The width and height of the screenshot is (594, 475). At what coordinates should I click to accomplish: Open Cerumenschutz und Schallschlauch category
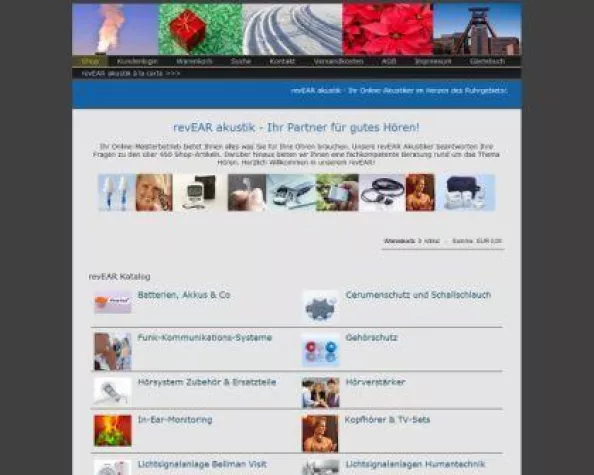(418, 295)
